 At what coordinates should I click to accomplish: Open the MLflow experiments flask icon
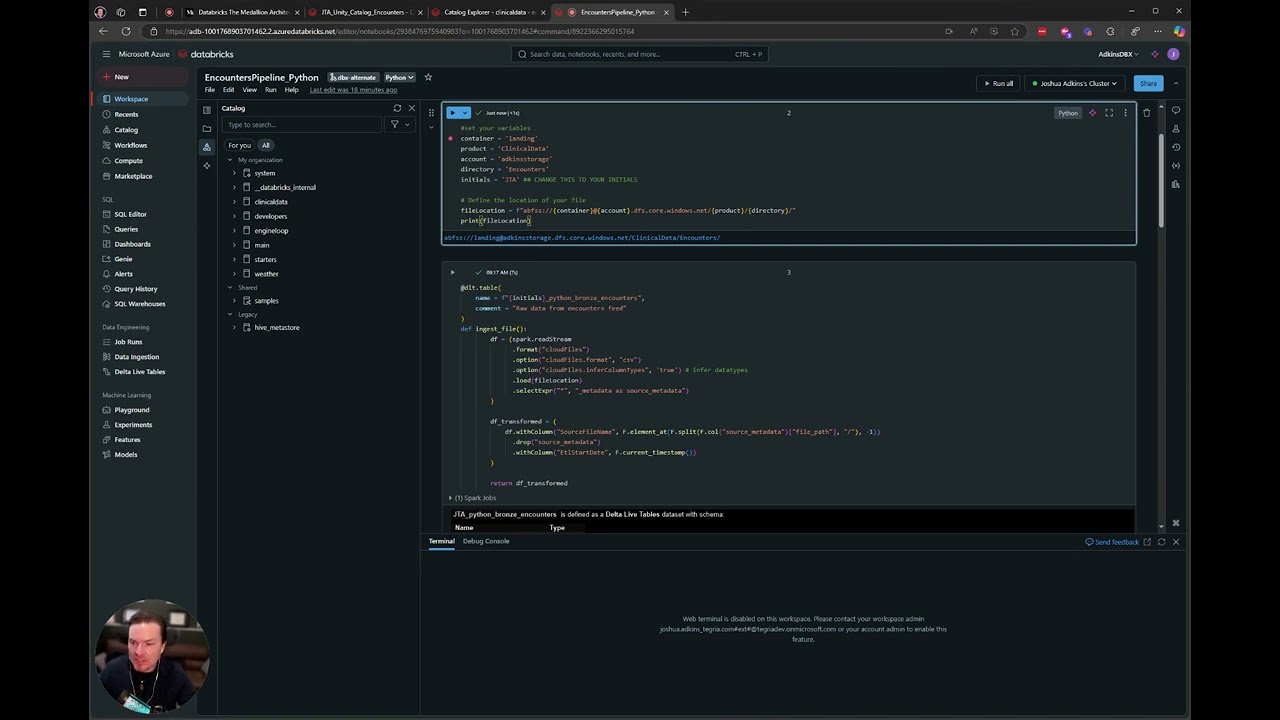1176,128
